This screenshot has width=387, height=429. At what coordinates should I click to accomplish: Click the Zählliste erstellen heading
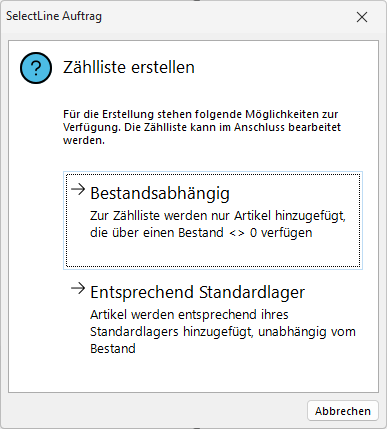[x=129, y=67]
